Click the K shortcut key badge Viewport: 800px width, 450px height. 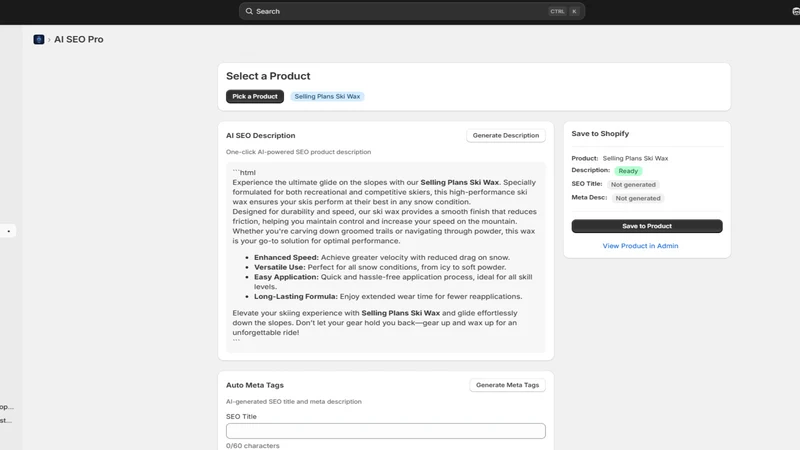tap(574, 11)
